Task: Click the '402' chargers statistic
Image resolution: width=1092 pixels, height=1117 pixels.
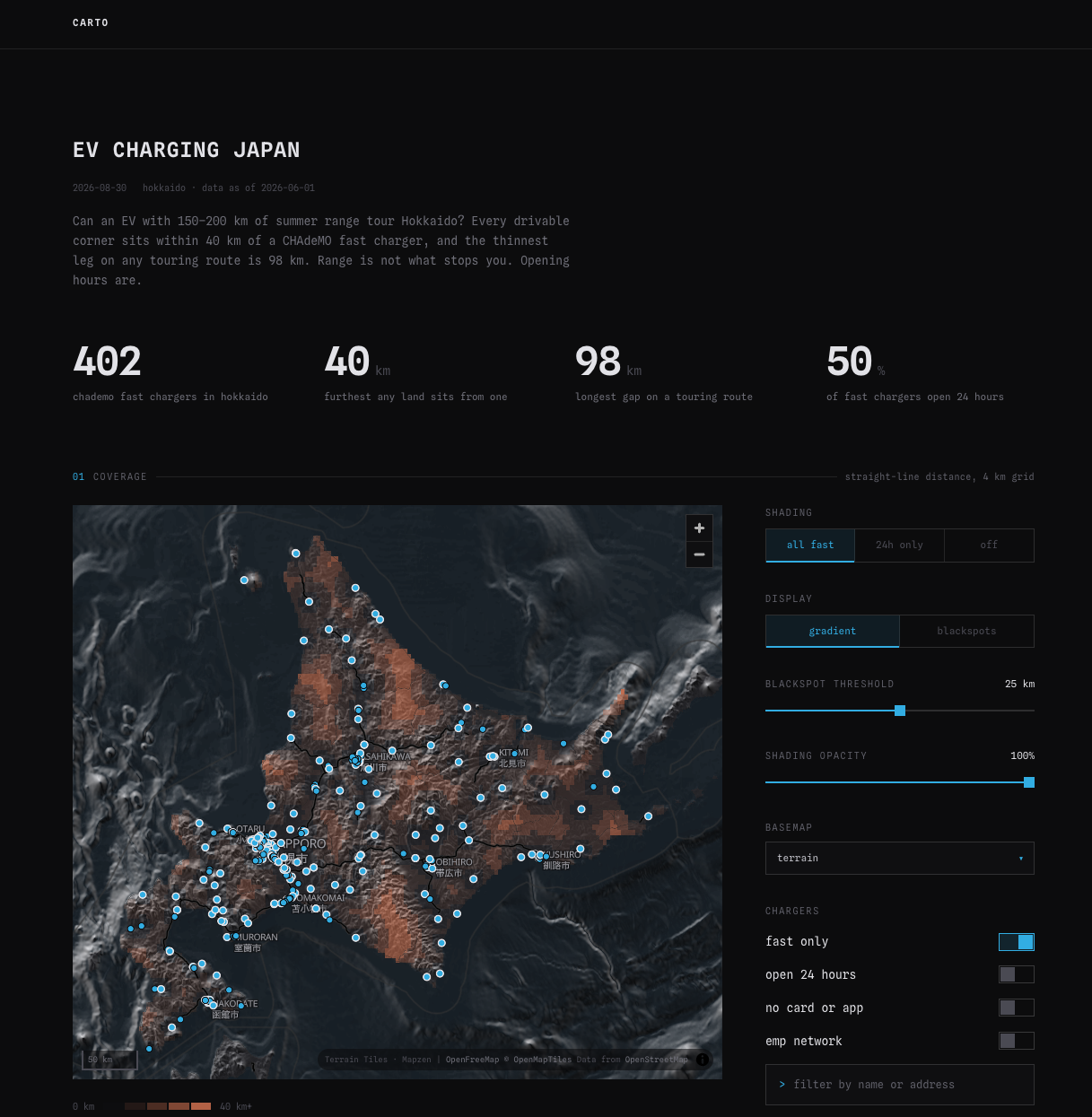Action: click(107, 362)
